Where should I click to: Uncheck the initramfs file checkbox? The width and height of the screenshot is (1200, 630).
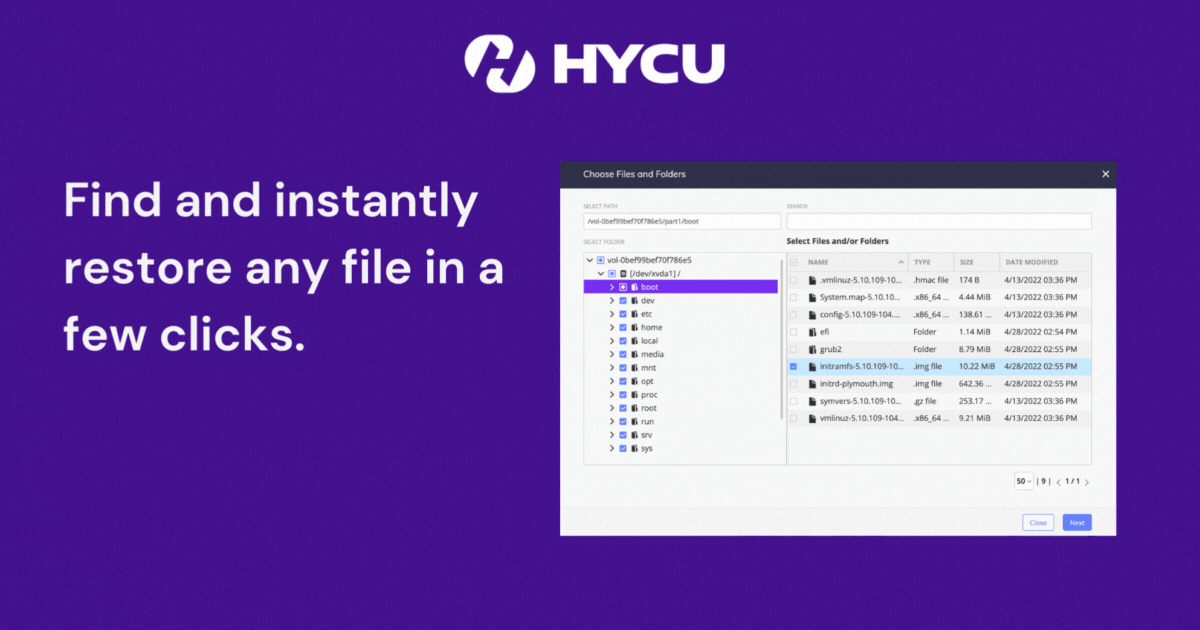click(794, 366)
